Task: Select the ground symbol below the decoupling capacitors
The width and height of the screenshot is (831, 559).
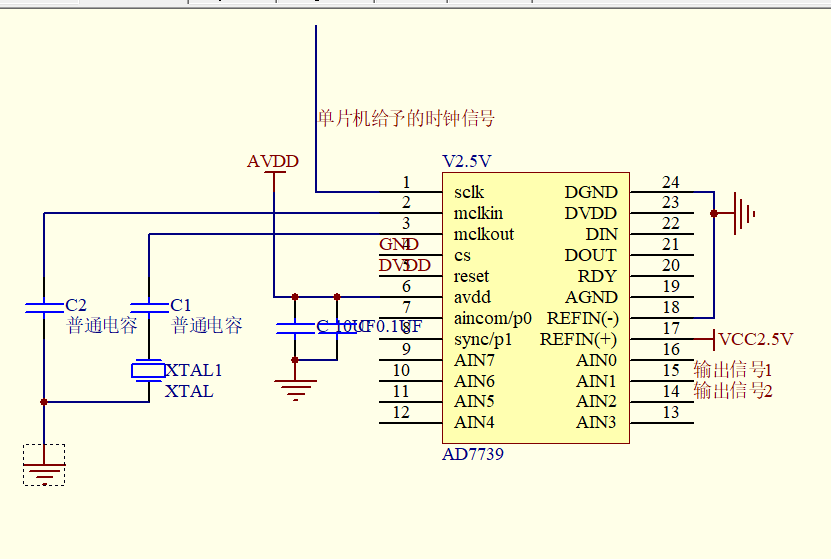Action: point(295,390)
